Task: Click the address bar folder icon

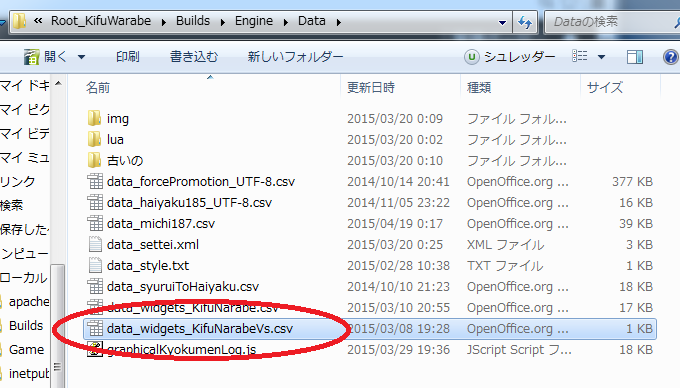Action: tap(19, 21)
